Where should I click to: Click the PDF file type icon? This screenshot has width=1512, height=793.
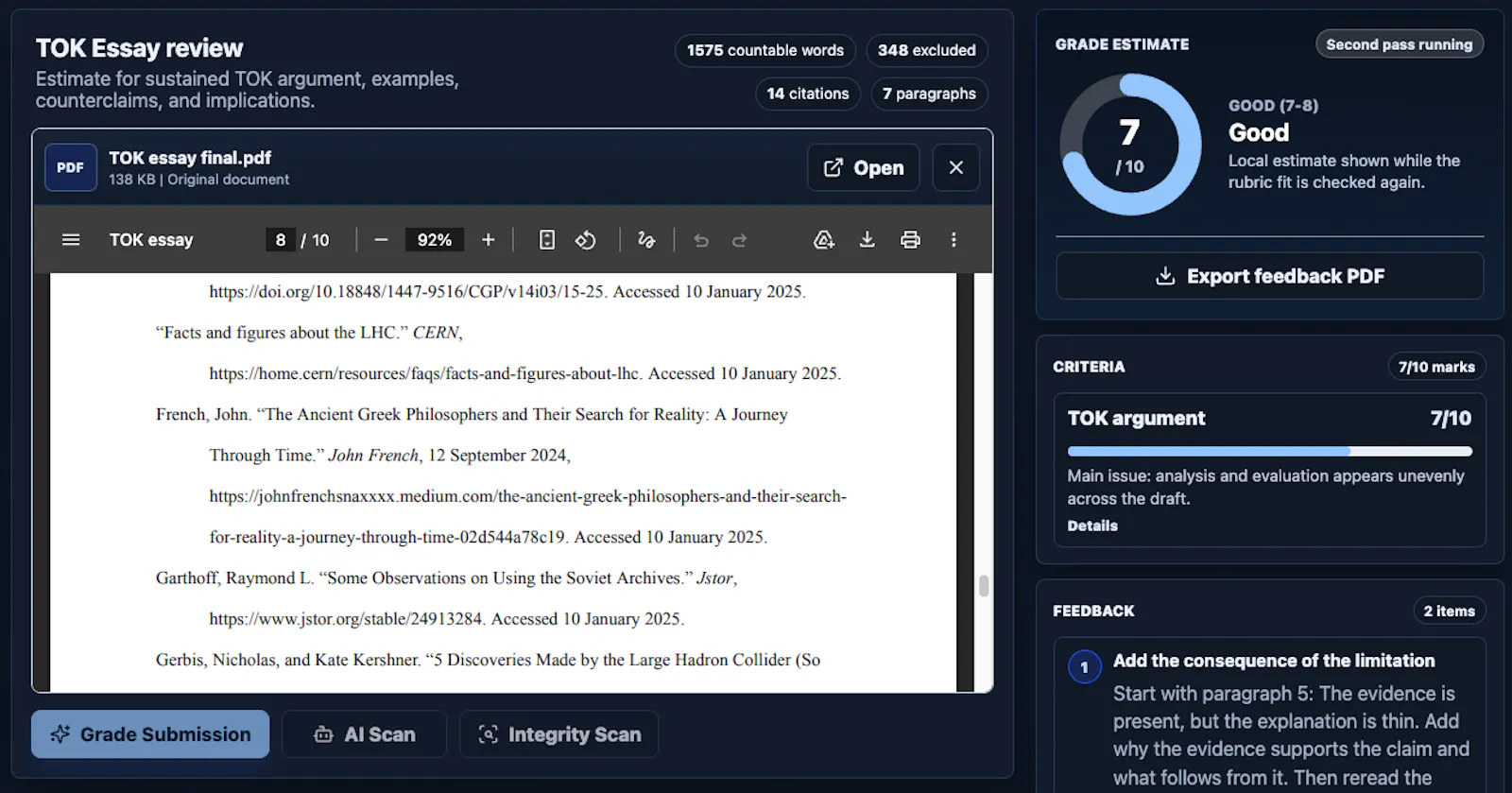[x=71, y=167]
